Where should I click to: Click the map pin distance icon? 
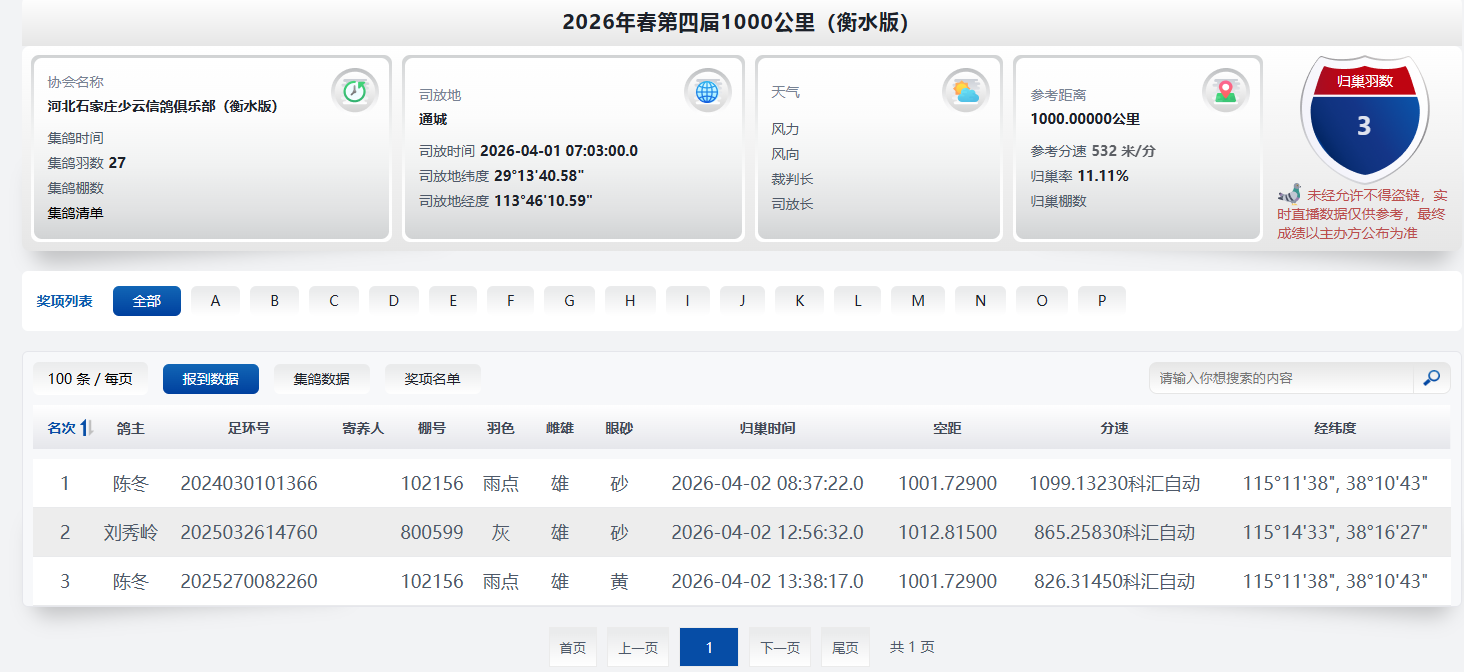click(x=1225, y=91)
